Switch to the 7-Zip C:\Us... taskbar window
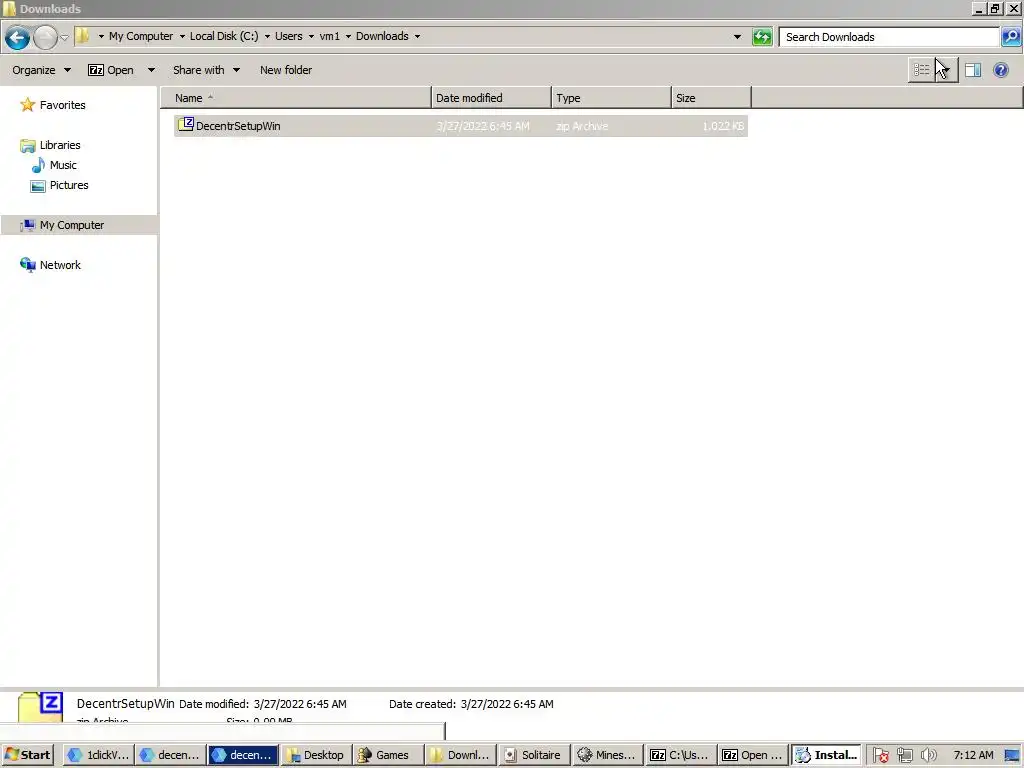 679,755
